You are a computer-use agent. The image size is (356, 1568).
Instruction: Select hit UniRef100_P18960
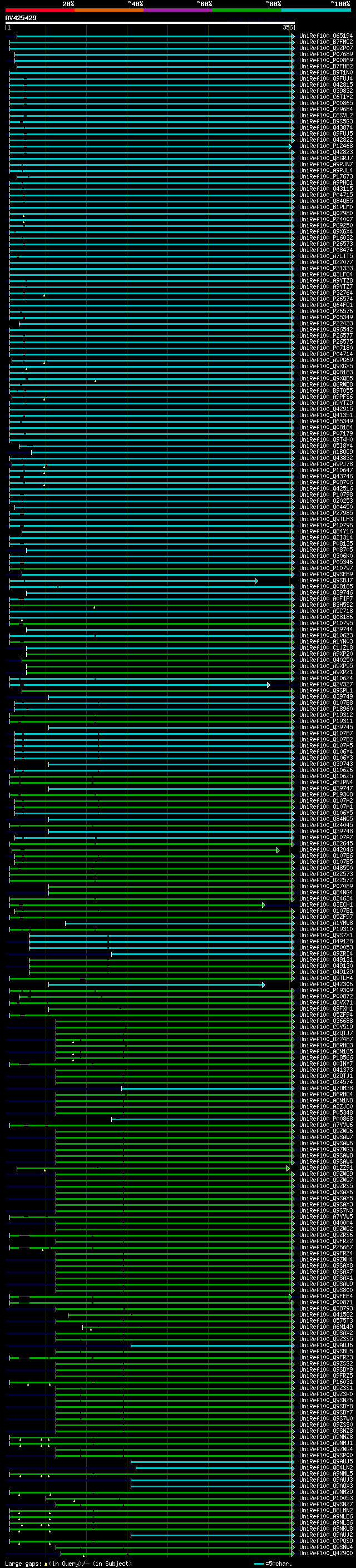click(326, 709)
